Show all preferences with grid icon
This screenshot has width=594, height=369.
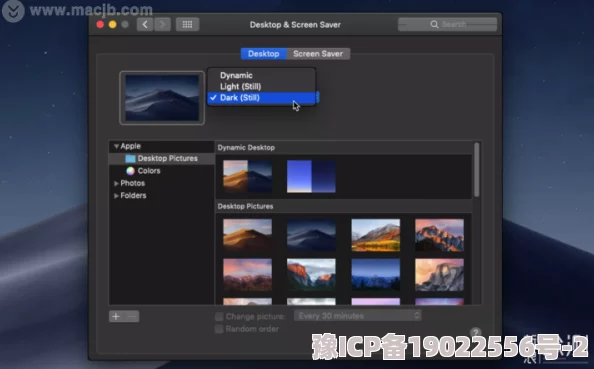click(187, 25)
